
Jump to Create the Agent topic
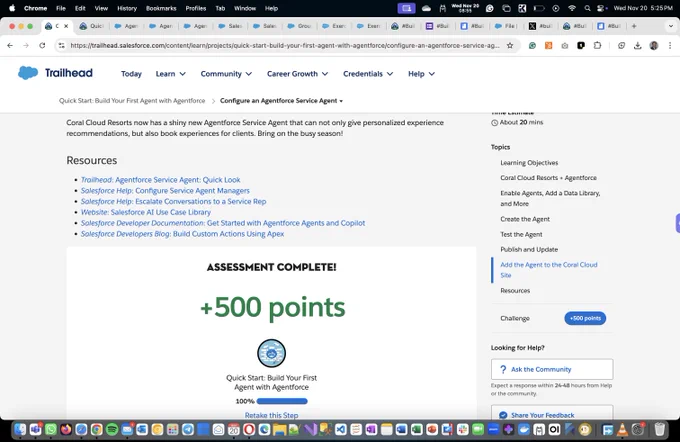525,219
